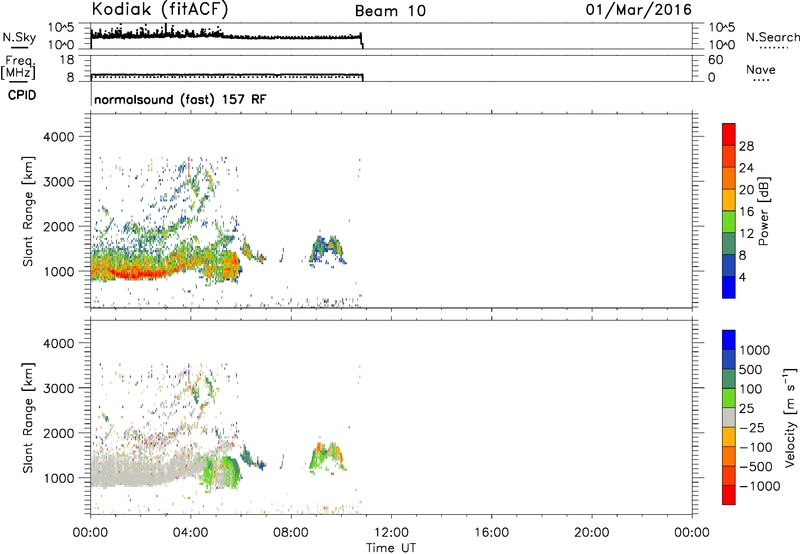Pick the red top segment of Power color bar
The image size is (800, 554).
(x=729, y=135)
